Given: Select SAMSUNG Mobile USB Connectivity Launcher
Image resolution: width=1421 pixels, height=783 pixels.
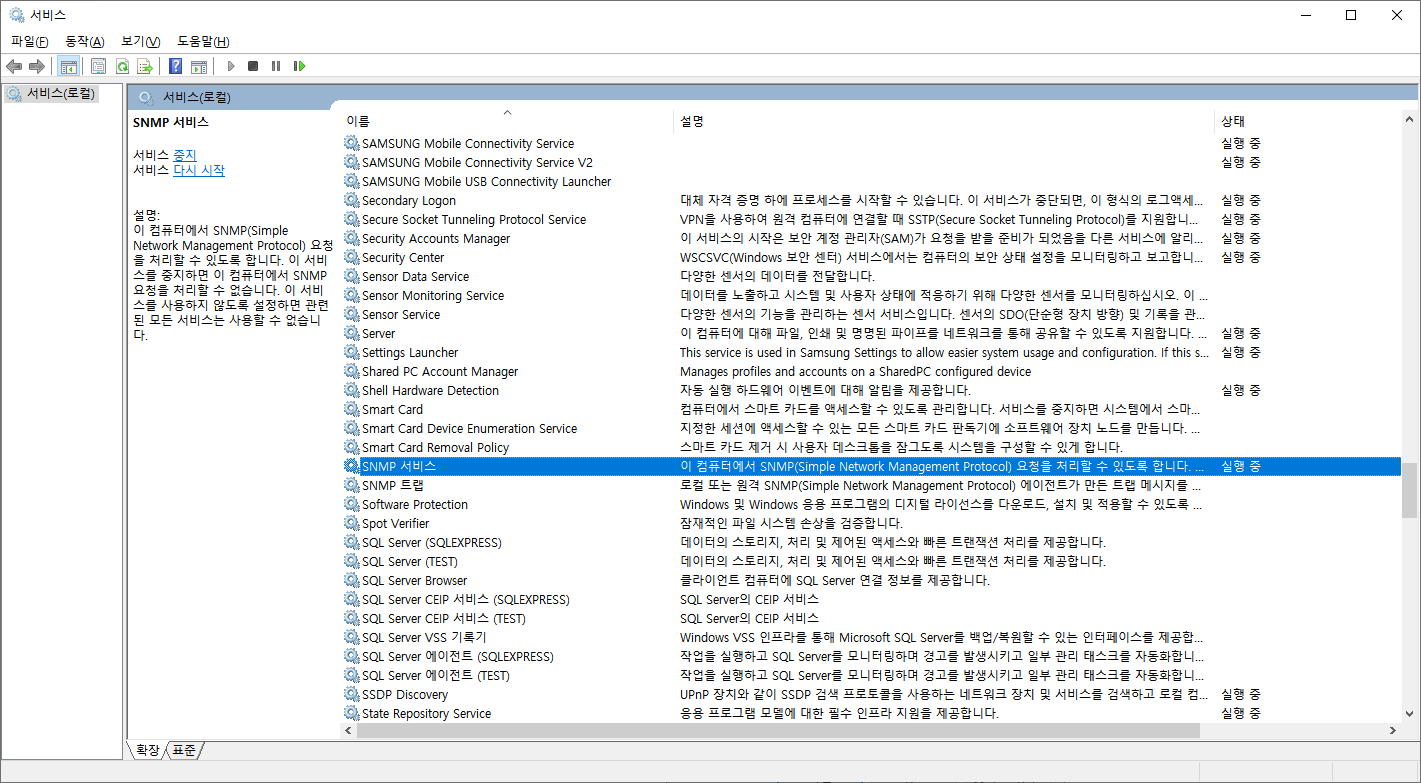Looking at the screenshot, I should click(x=486, y=181).
